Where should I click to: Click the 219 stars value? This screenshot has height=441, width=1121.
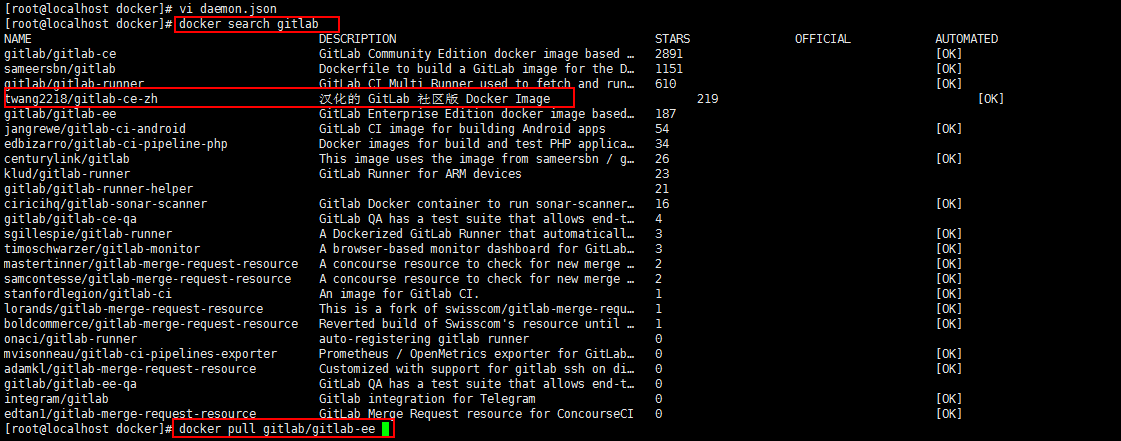pyautogui.click(x=707, y=99)
